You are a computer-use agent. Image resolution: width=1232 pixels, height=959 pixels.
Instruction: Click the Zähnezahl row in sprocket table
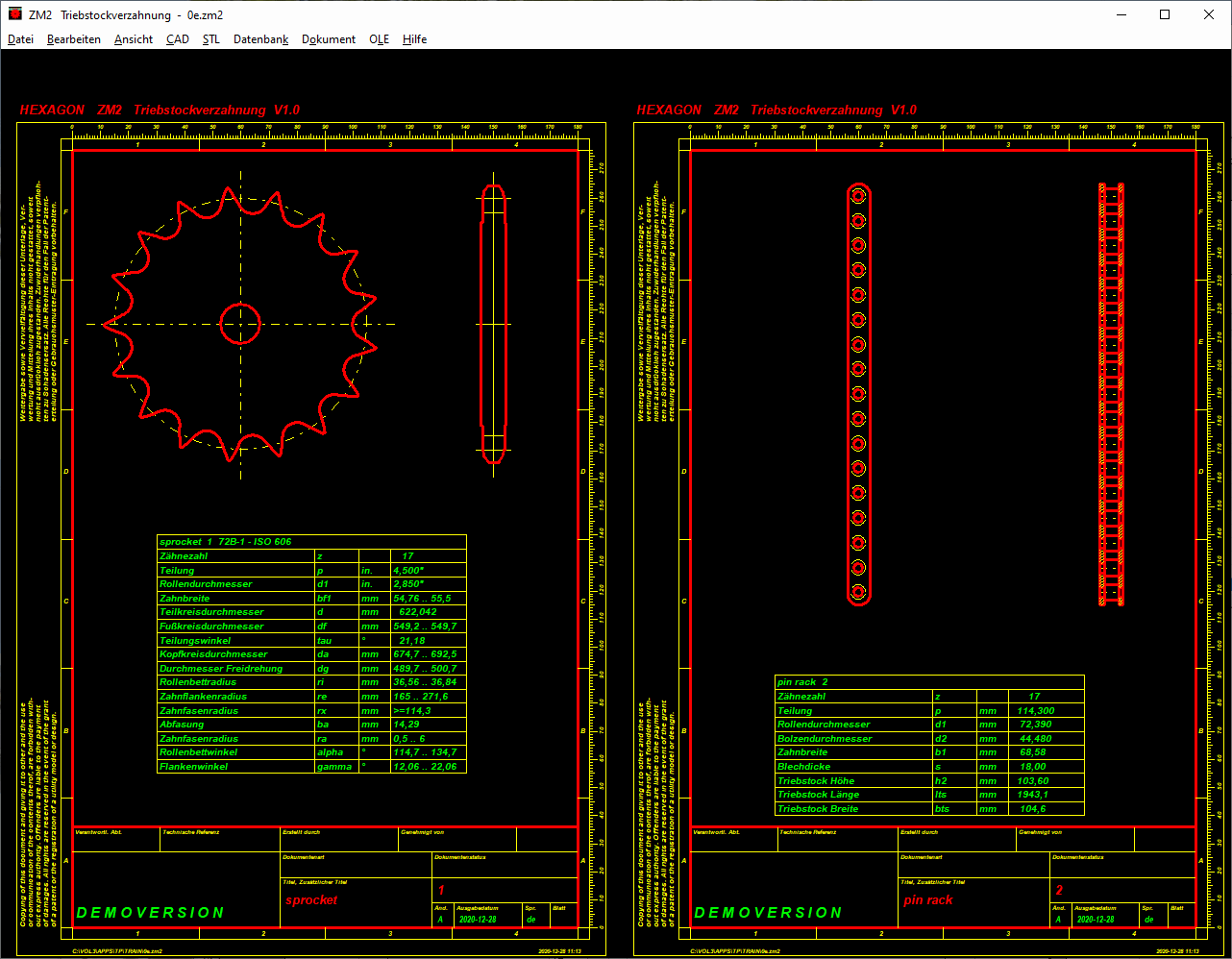pos(236,556)
